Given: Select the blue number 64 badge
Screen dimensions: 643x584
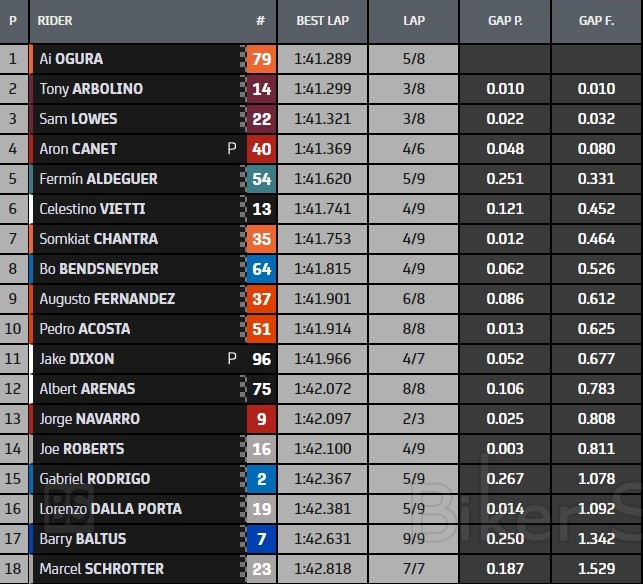Looking at the screenshot, I should (x=261, y=269).
